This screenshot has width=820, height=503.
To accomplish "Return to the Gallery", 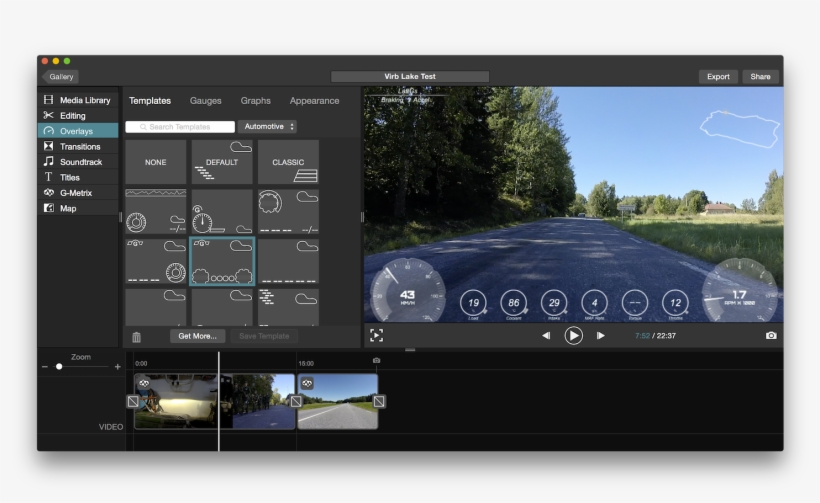I will pyautogui.click(x=60, y=77).
